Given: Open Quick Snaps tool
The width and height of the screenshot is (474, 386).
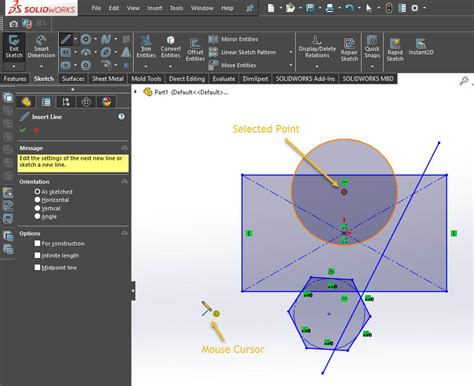Looking at the screenshot, I should 372,46.
